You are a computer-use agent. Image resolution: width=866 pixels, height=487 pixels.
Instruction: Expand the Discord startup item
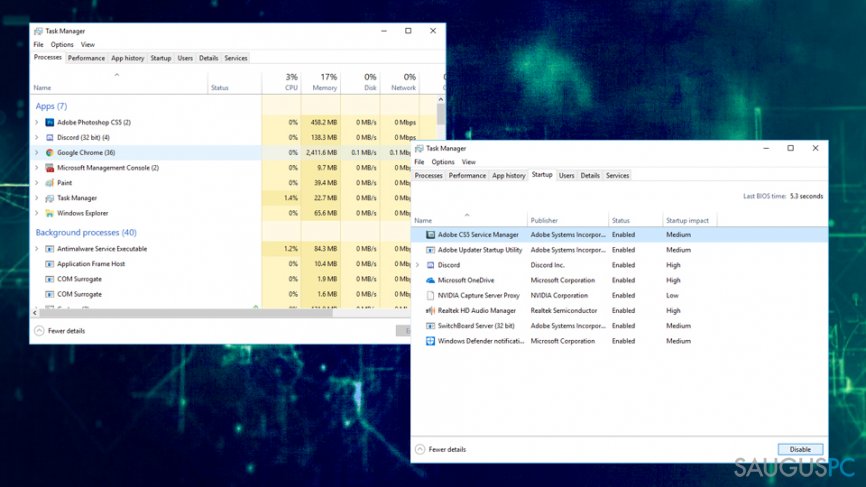coord(418,265)
